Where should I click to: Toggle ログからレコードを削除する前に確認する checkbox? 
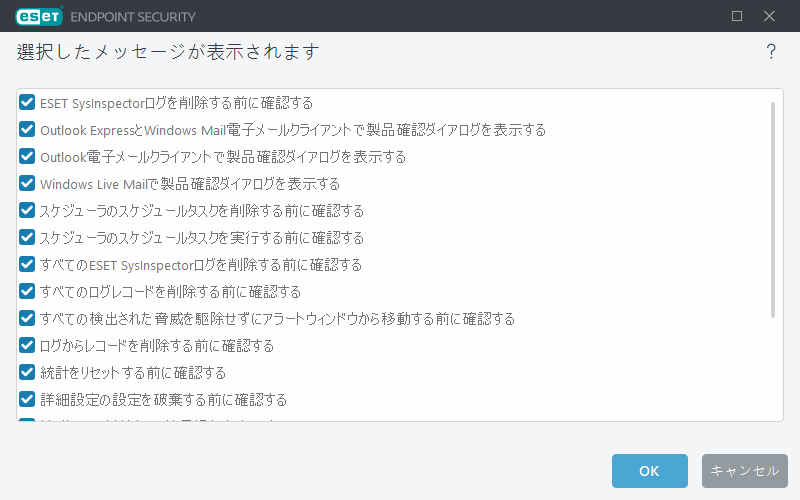(x=27, y=345)
